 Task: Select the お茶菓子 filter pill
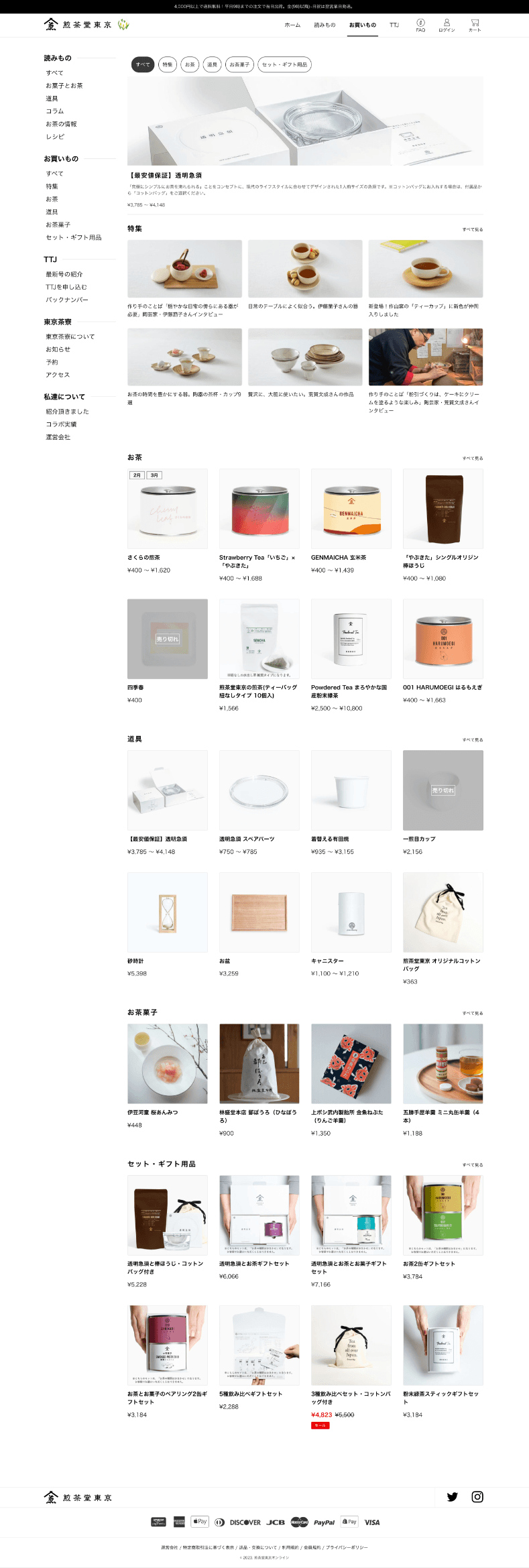(239, 64)
